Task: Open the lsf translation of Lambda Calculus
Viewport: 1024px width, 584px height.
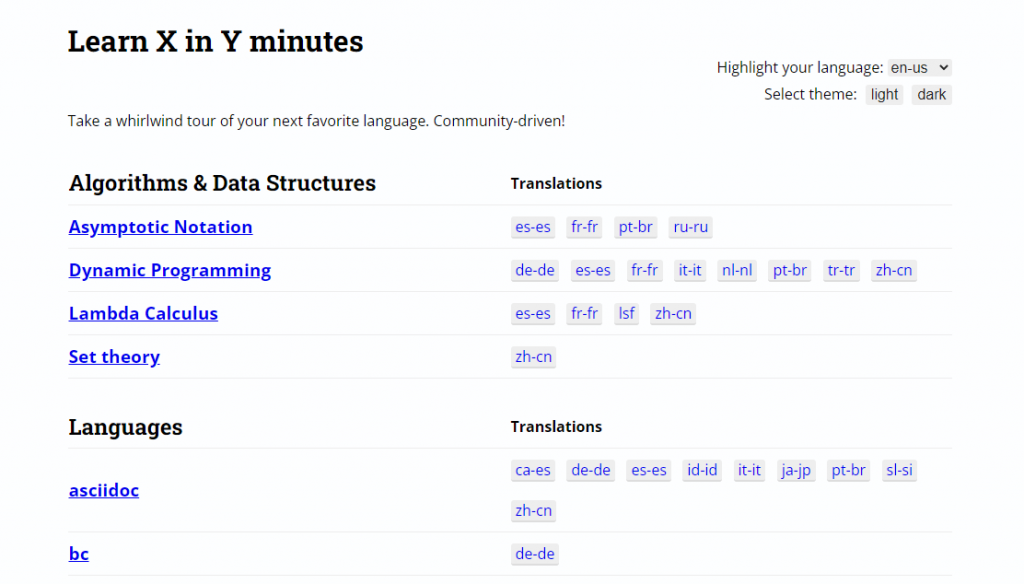Action: click(x=626, y=313)
